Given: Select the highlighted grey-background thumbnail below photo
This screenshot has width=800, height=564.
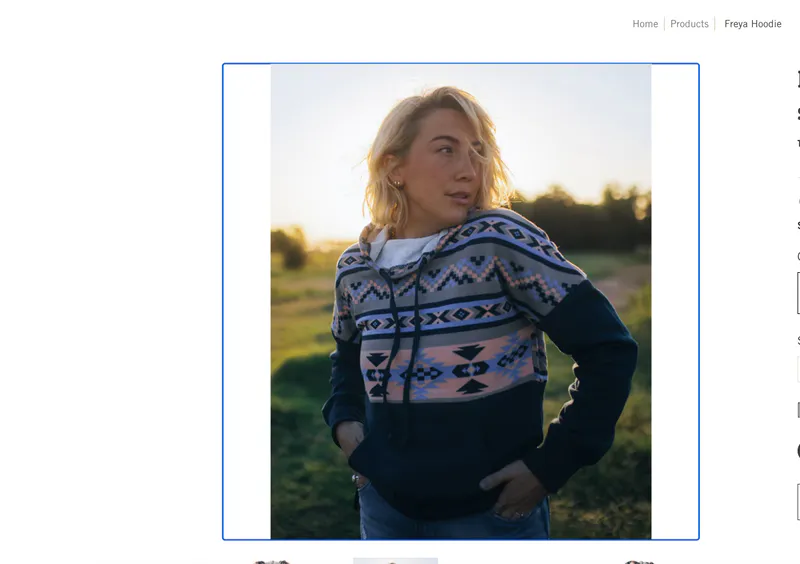Looking at the screenshot, I should point(395,561).
